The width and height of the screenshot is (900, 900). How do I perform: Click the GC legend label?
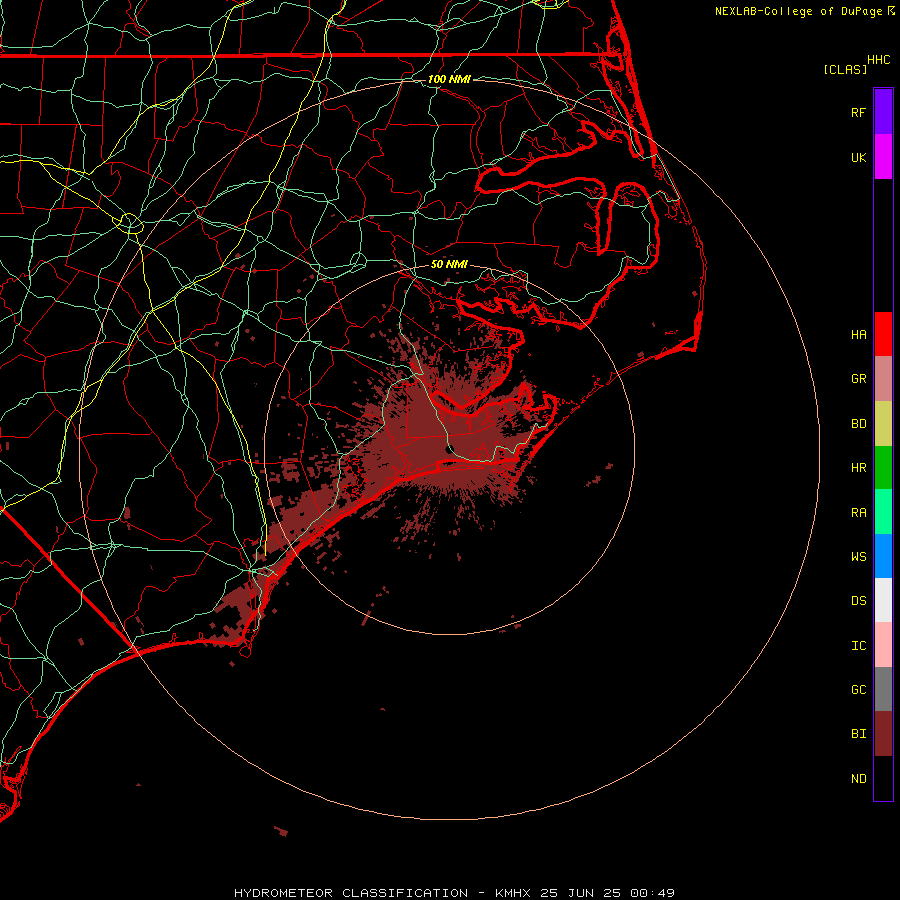(x=858, y=690)
